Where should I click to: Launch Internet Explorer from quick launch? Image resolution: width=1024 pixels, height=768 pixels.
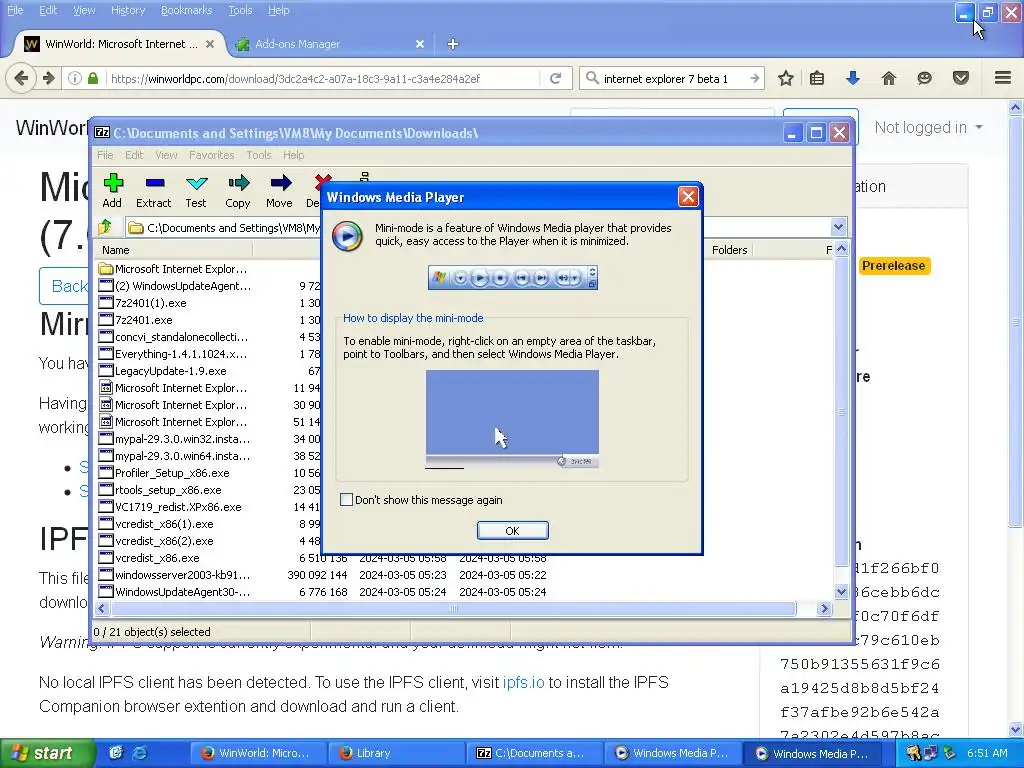(x=140, y=753)
